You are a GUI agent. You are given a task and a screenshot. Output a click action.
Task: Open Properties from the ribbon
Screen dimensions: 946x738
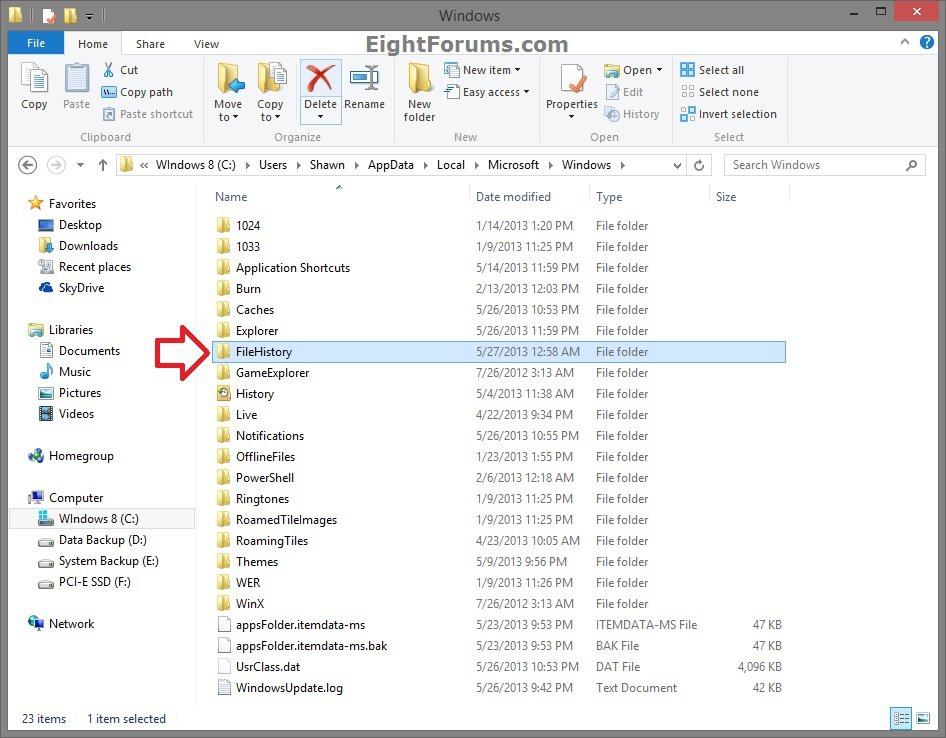(572, 88)
